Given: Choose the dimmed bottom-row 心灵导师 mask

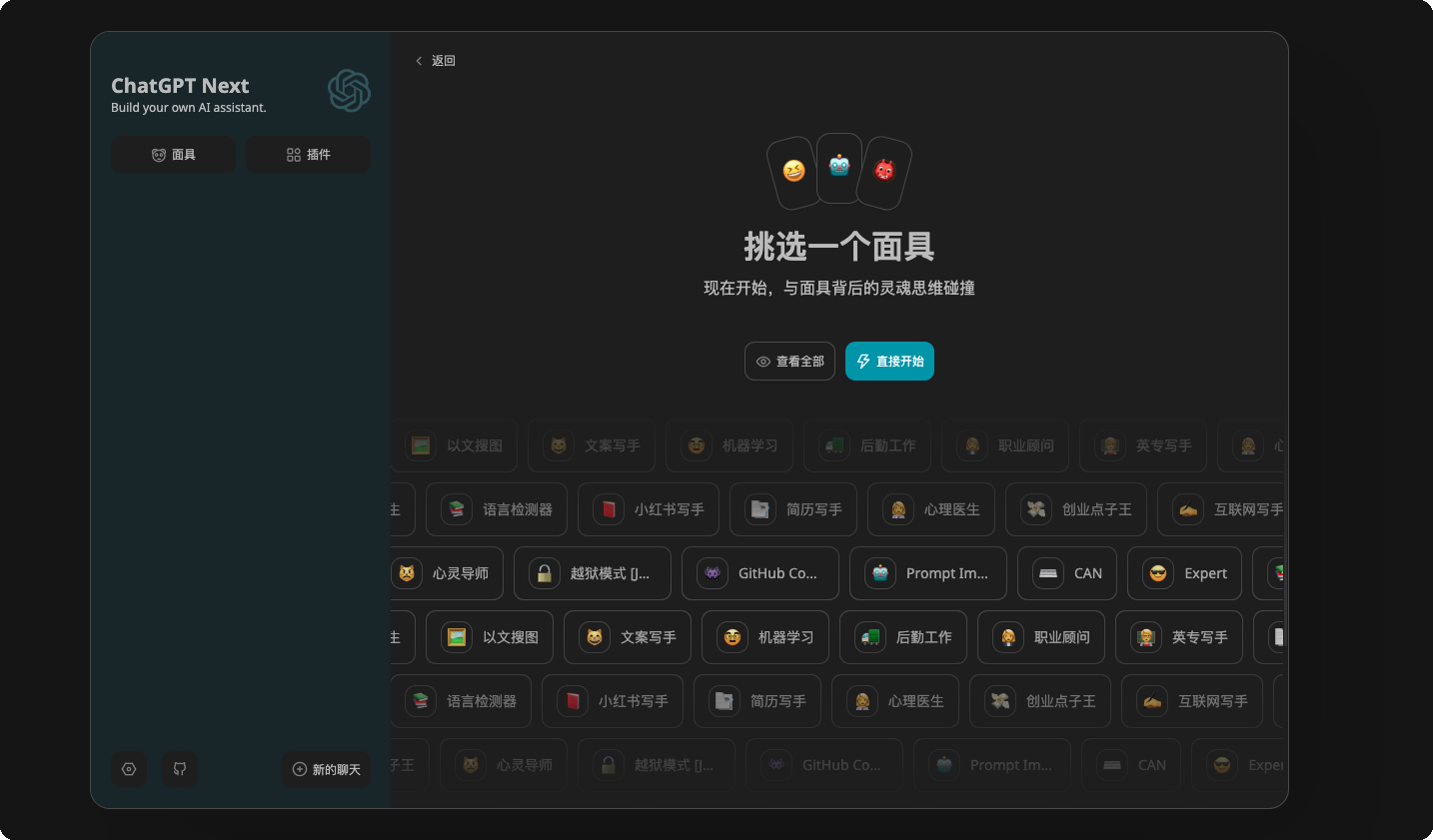Looking at the screenshot, I should tap(504, 765).
